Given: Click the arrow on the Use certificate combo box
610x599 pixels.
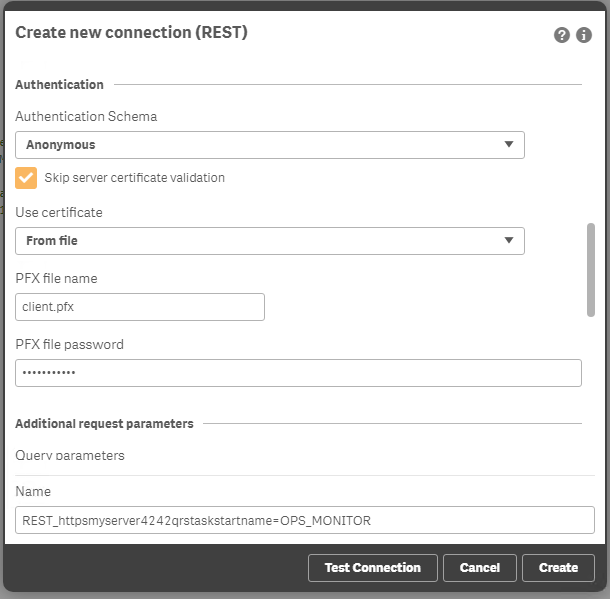Looking at the screenshot, I should 509,241.
